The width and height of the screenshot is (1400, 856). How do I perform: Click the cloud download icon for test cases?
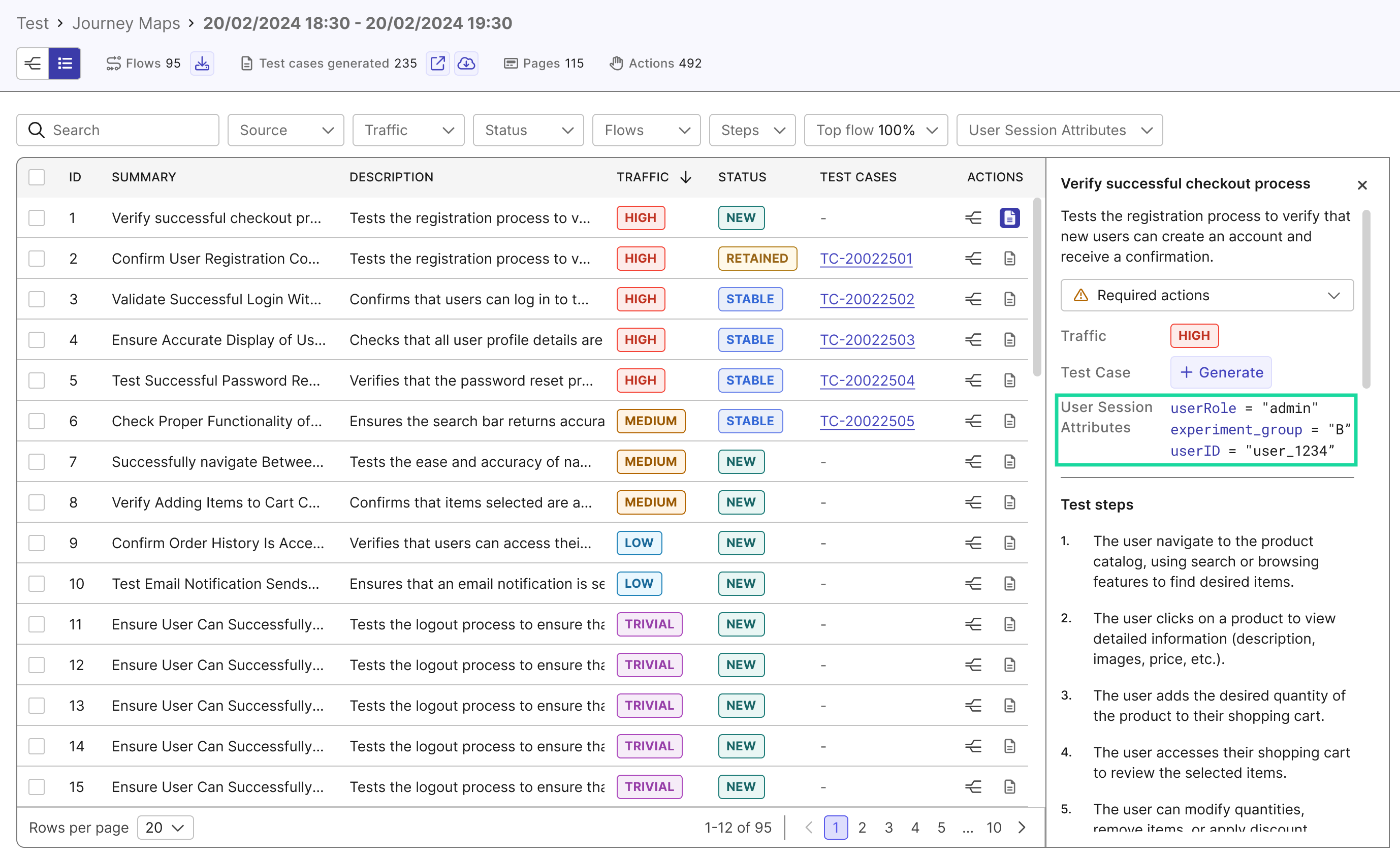tap(466, 63)
